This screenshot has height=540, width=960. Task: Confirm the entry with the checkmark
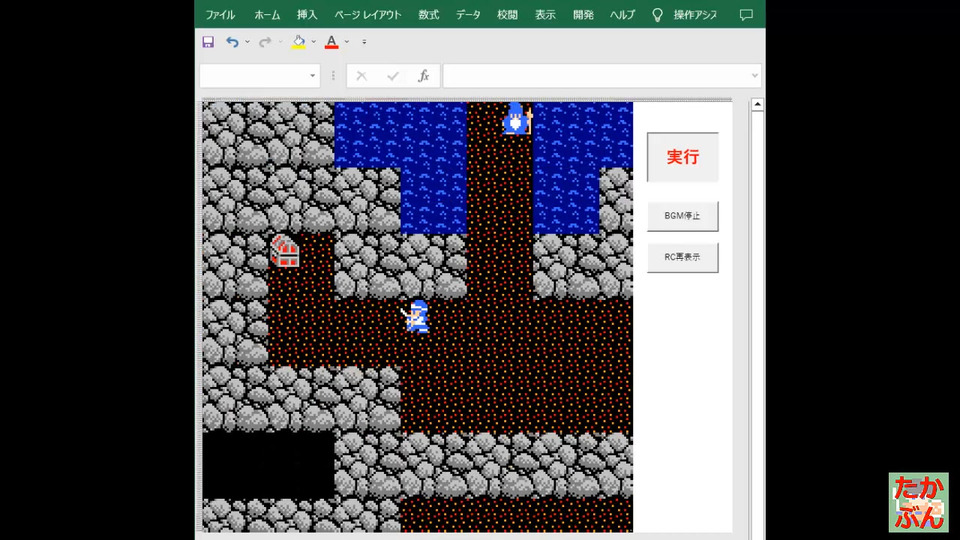tap(393, 76)
